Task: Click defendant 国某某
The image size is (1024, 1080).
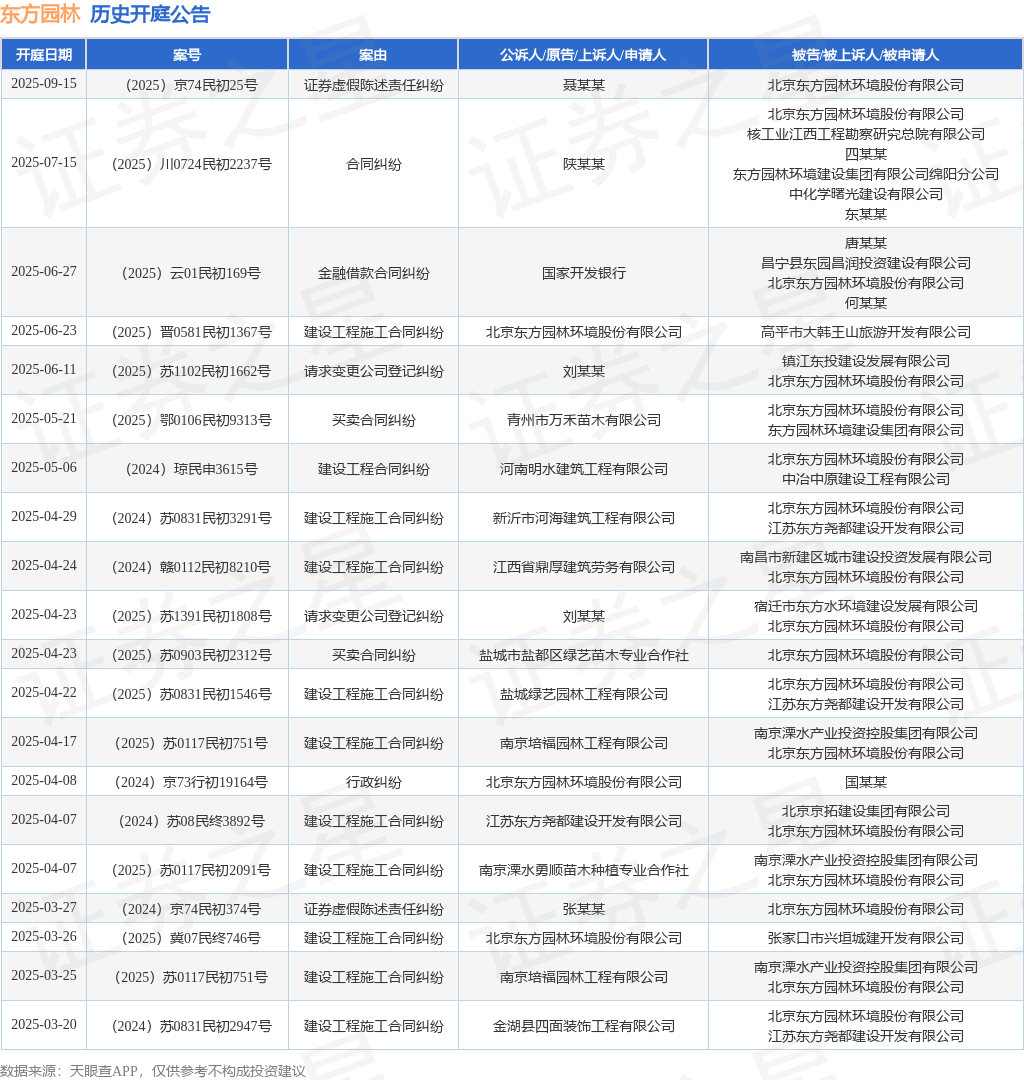Action: click(866, 782)
